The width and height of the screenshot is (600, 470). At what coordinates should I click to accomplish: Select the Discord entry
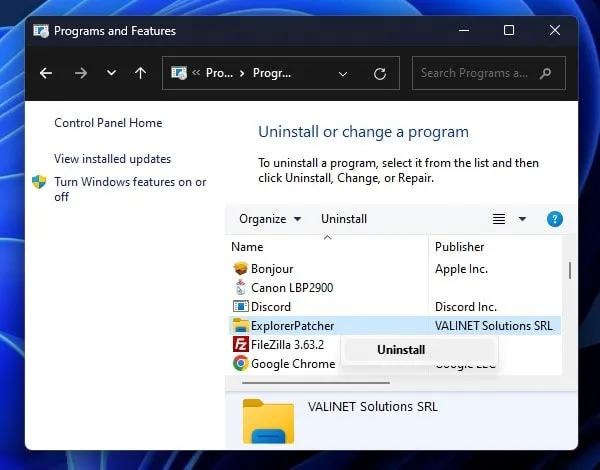[x=395, y=307]
